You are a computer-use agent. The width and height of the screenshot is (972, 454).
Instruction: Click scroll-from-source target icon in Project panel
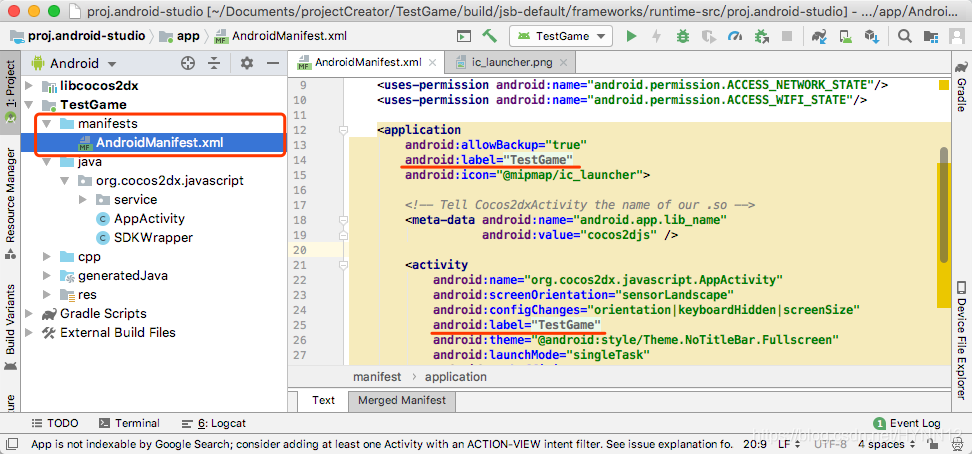(188, 63)
